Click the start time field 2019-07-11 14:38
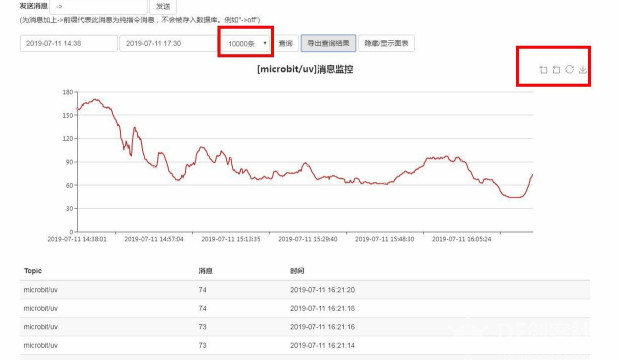Viewport: 620px width, 360px height. tap(69, 44)
